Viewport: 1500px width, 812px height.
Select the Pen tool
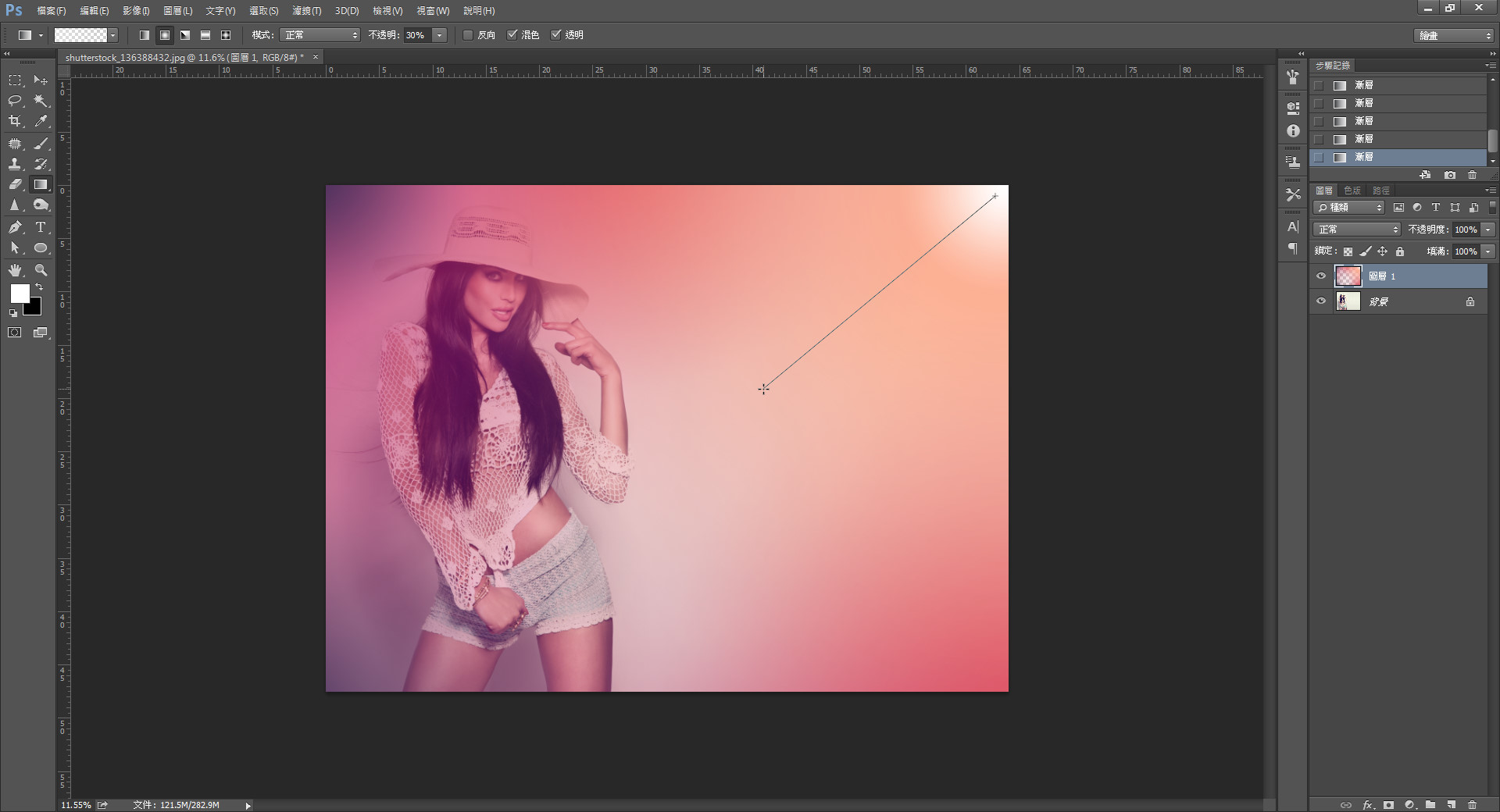[15, 227]
